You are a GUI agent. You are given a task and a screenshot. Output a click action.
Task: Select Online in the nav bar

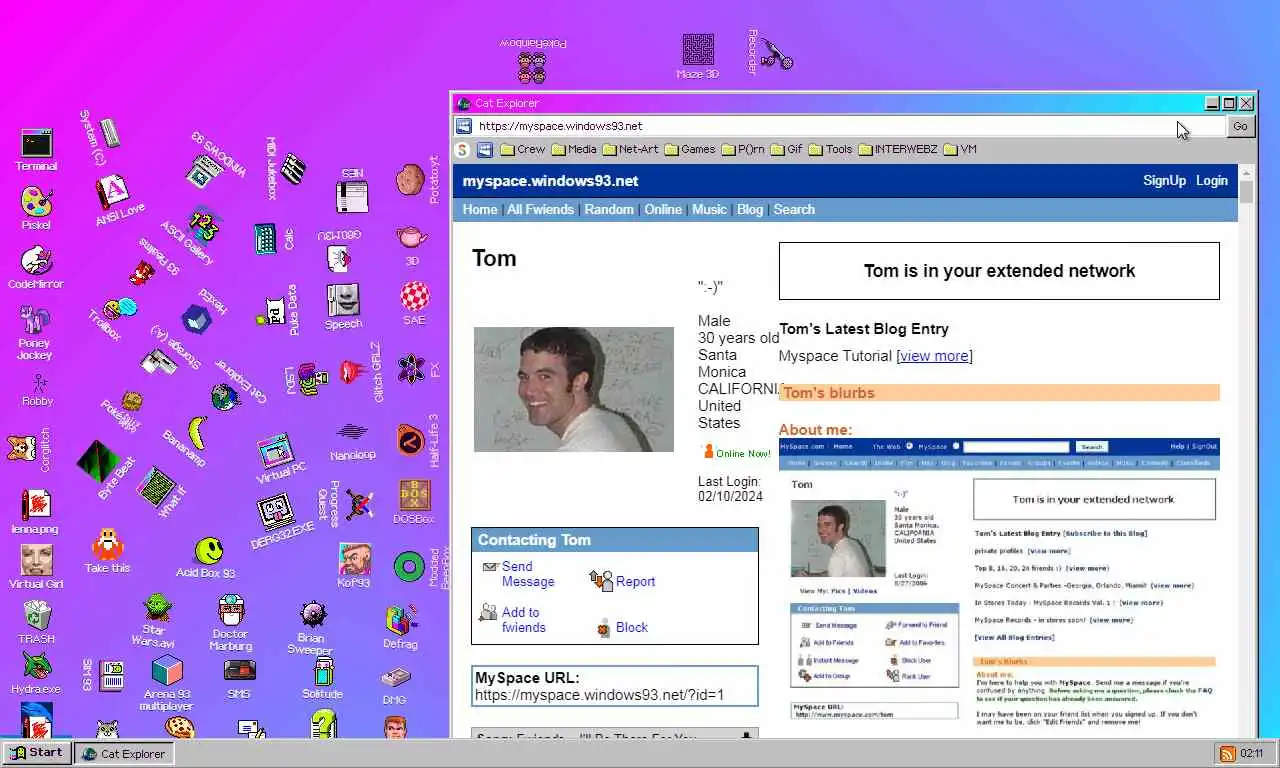663,209
